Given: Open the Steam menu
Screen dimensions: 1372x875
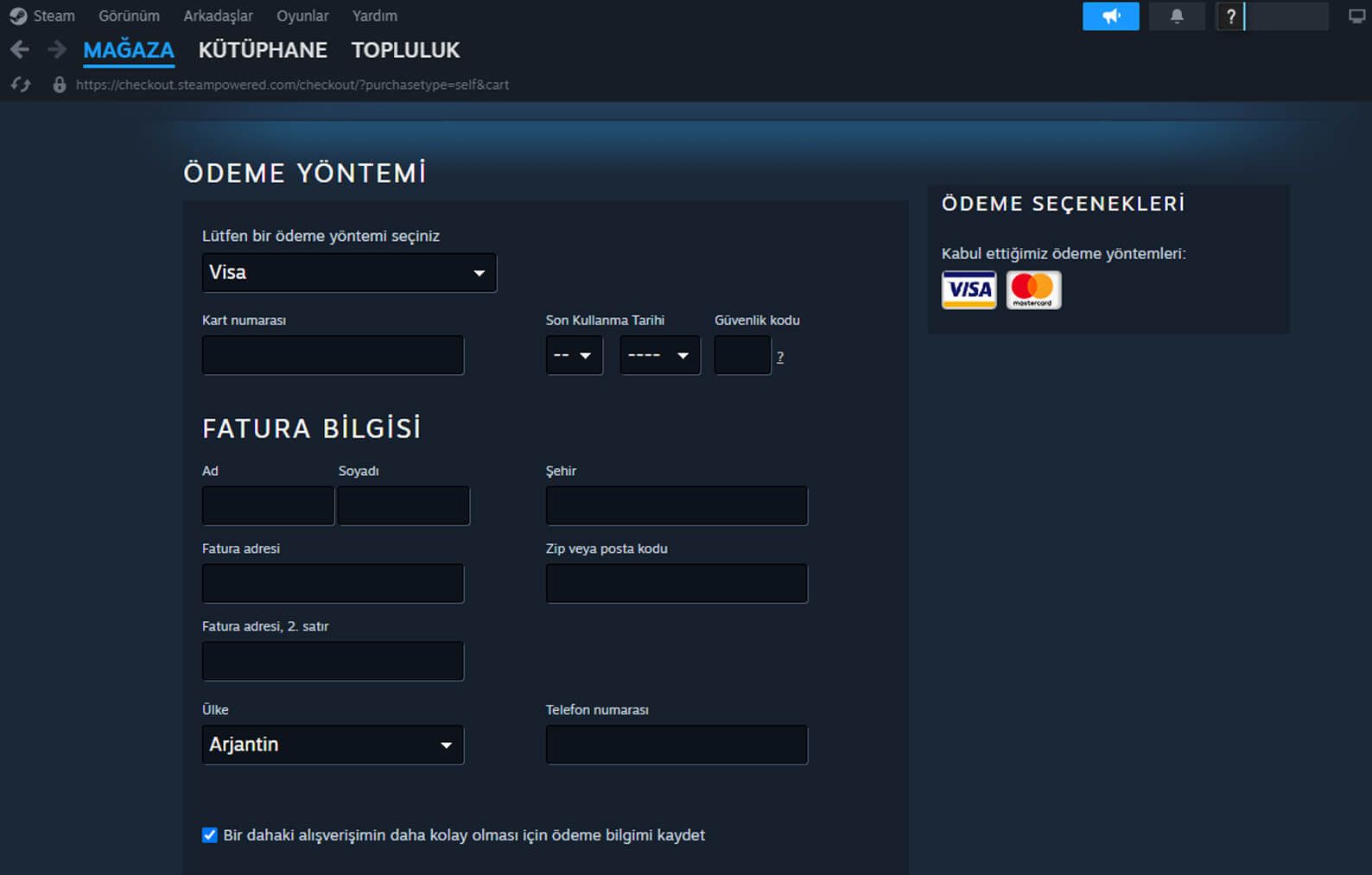Looking at the screenshot, I should [x=54, y=16].
